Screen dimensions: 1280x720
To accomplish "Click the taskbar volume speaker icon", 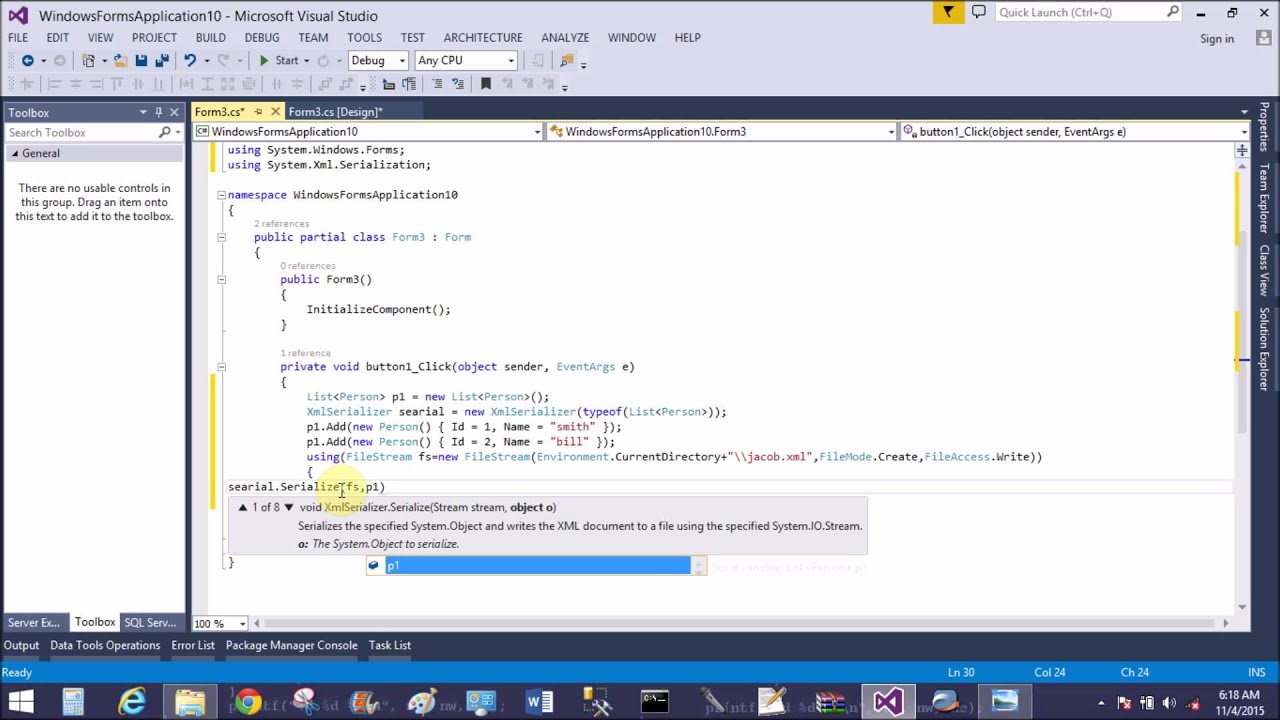I will 1169,703.
